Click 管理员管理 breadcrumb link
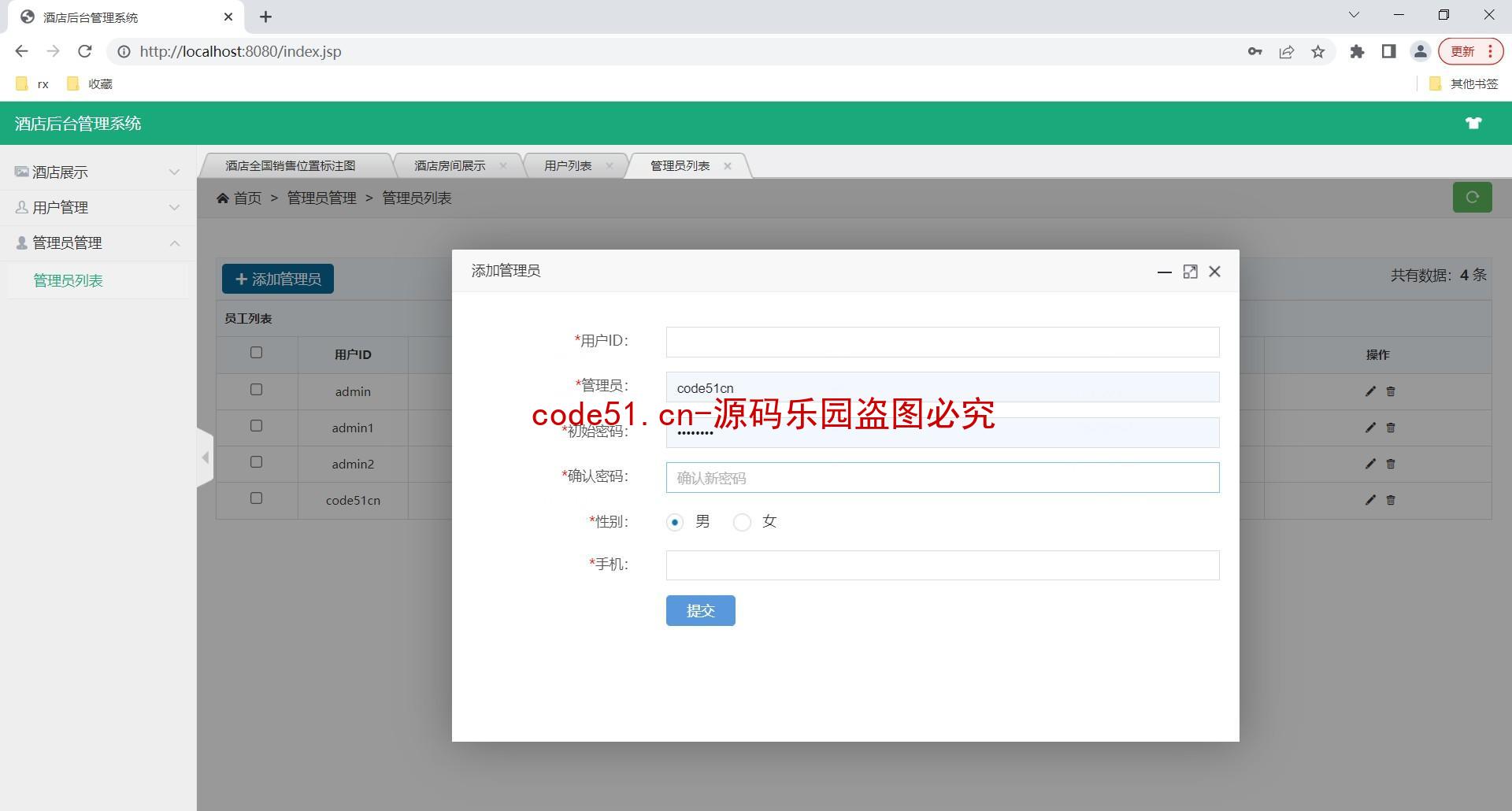The image size is (1512, 811). coord(321,198)
